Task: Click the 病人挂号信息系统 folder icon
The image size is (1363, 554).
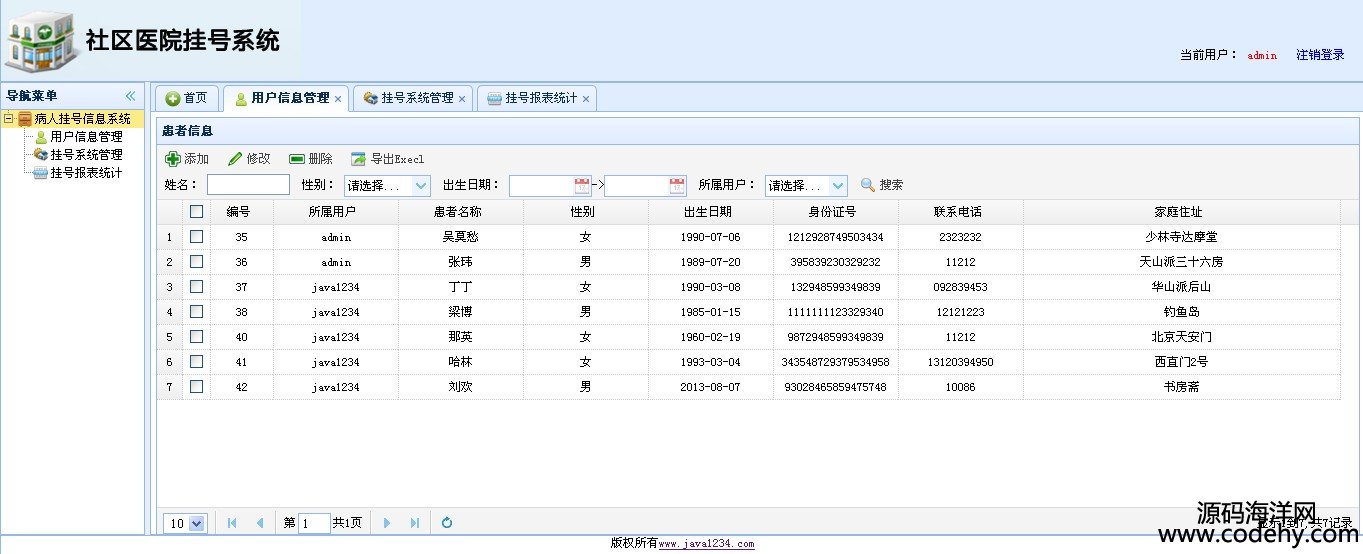Action: 25,119
